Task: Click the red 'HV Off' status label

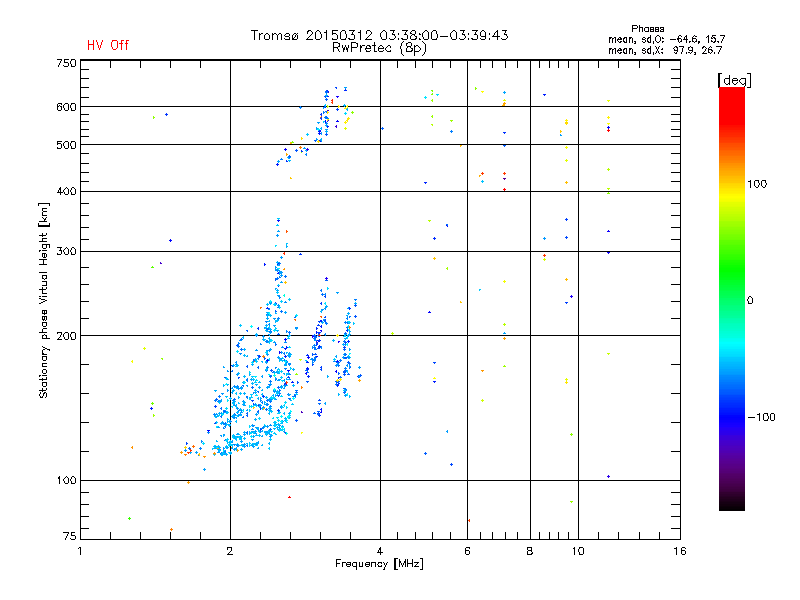Action: coord(108,45)
